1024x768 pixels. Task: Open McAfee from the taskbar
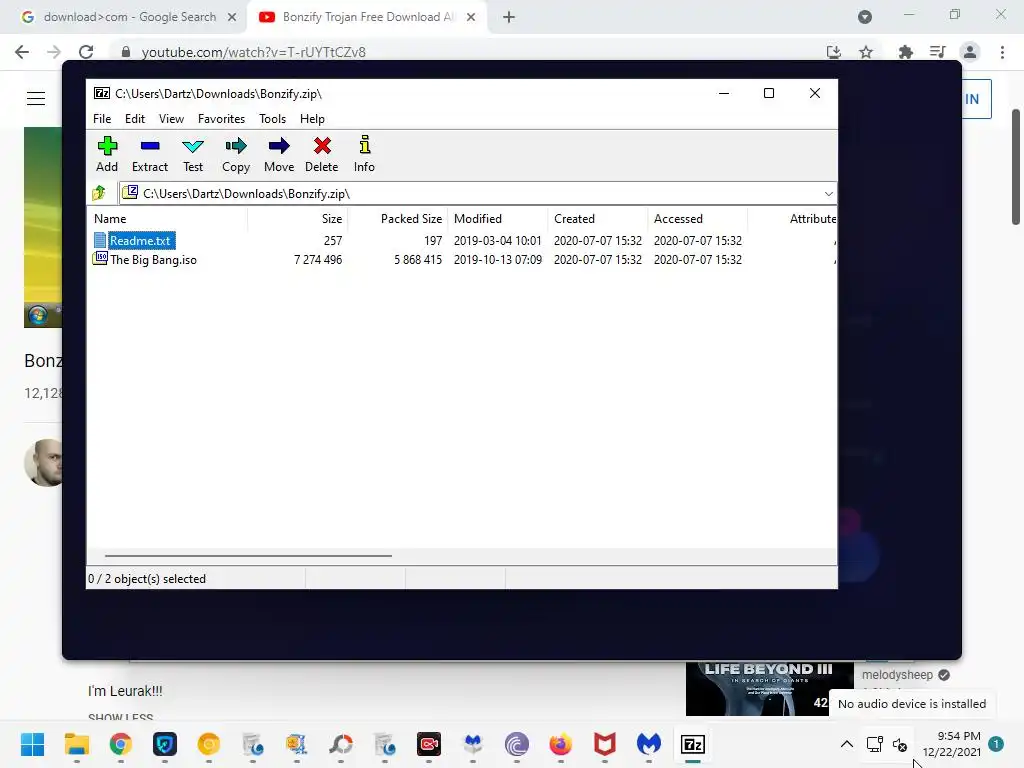pos(605,744)
